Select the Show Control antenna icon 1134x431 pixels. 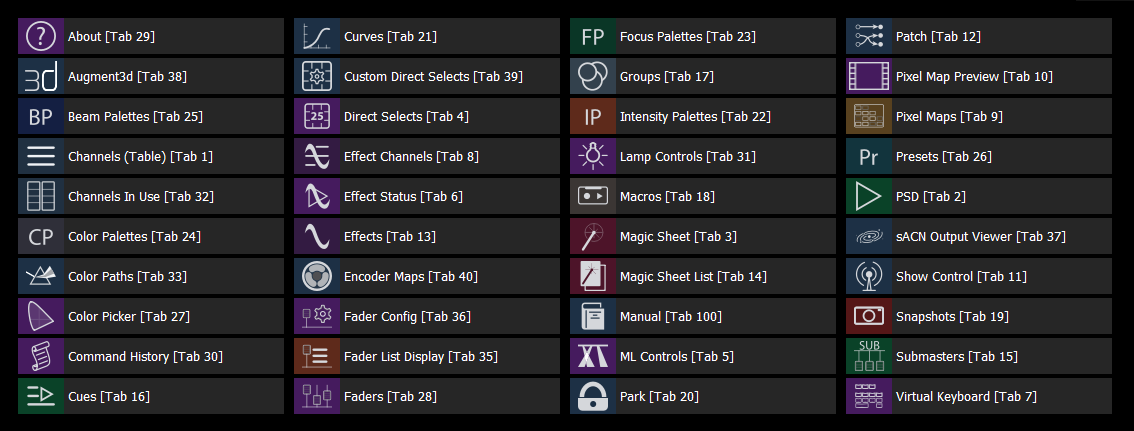pos(869,276)
